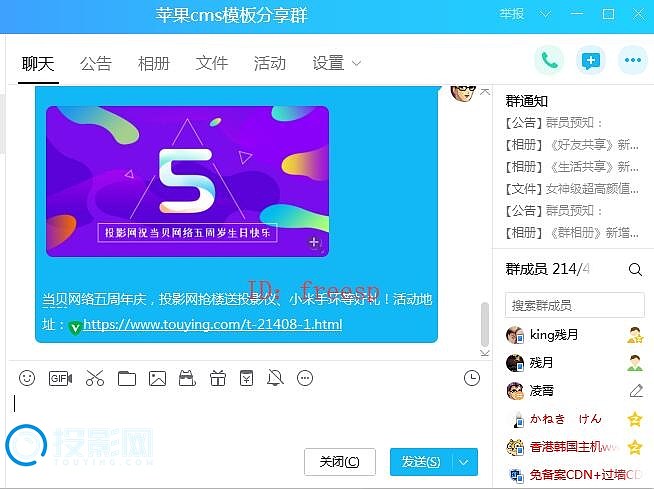Click the admin badge beside 残月

click(635, 363)
